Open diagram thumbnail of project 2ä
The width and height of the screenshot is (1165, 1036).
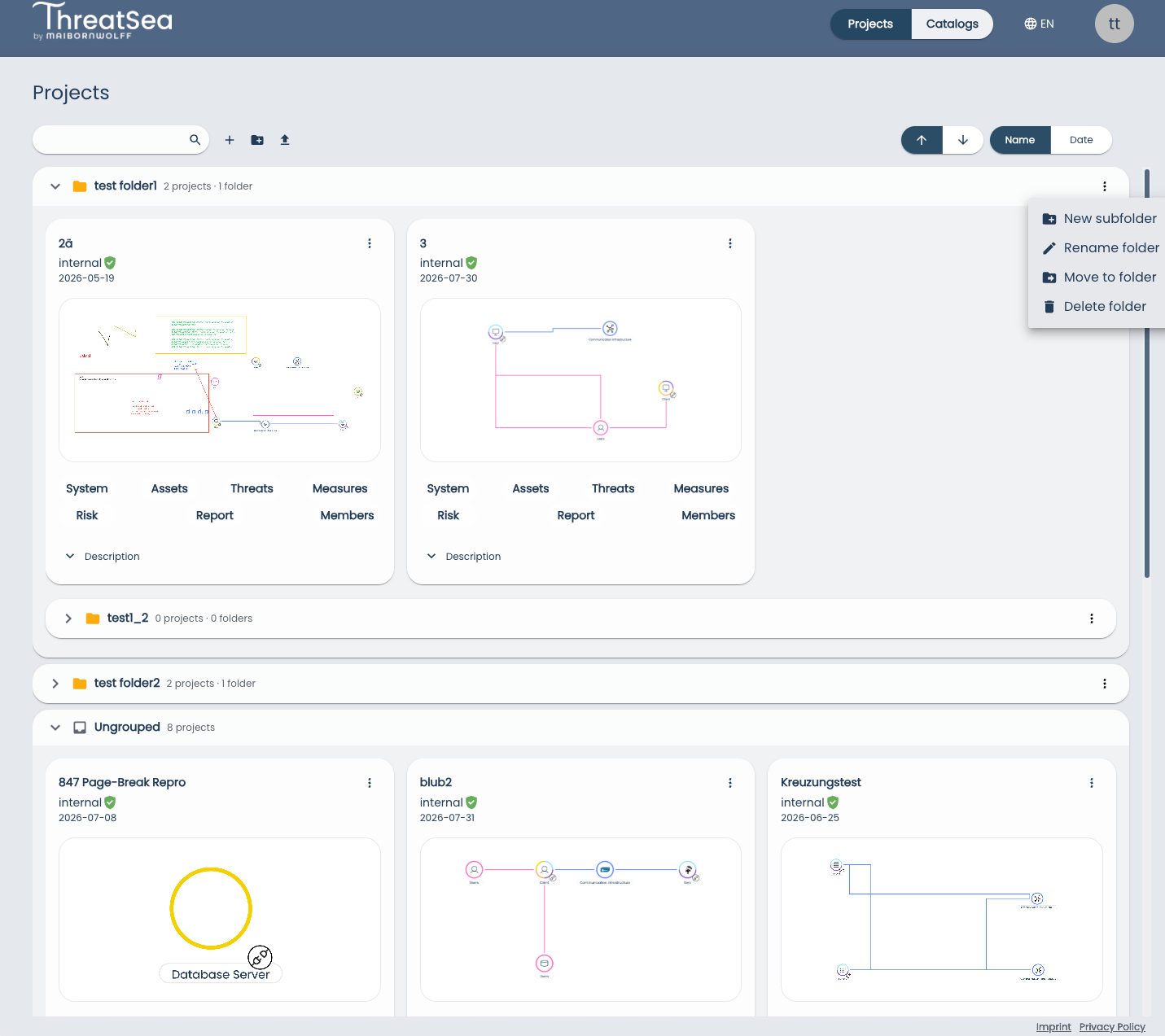point(220,380)
